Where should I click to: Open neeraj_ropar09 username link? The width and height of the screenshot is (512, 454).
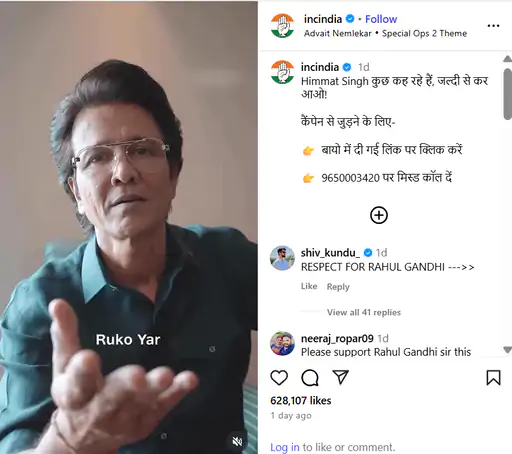[x=337, y=338]
